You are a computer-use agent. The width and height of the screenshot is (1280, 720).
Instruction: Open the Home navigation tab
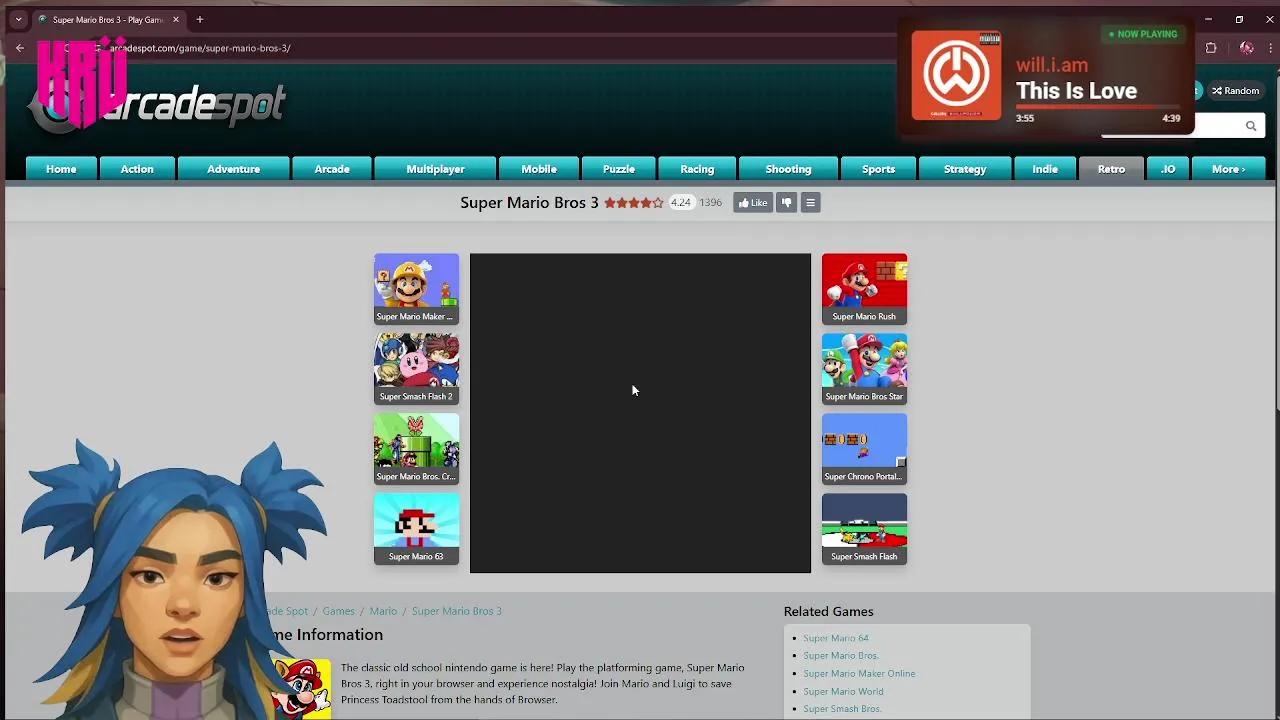[x=61, y=169]
